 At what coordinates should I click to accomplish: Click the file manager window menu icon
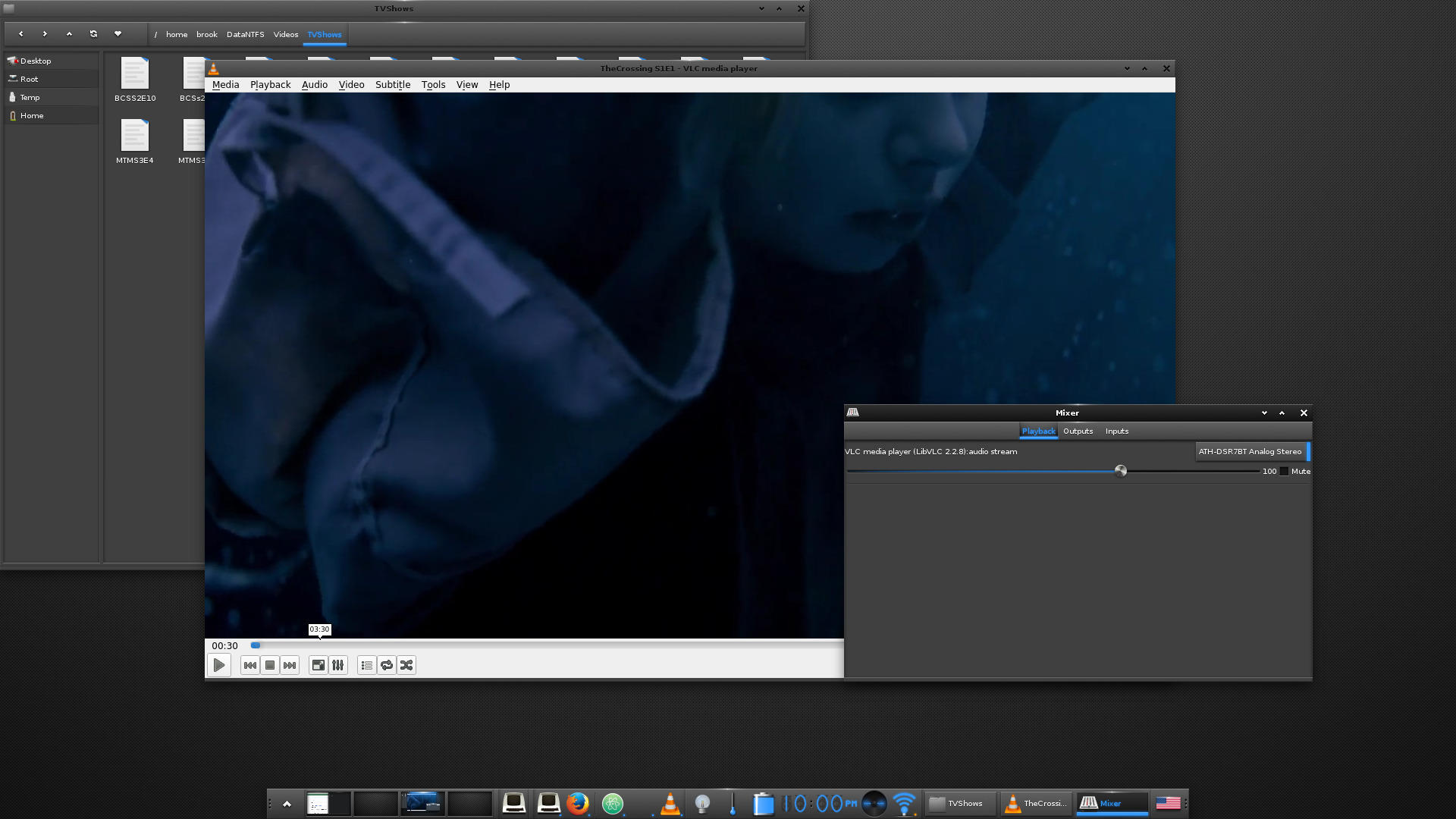[x=9, y=8]
